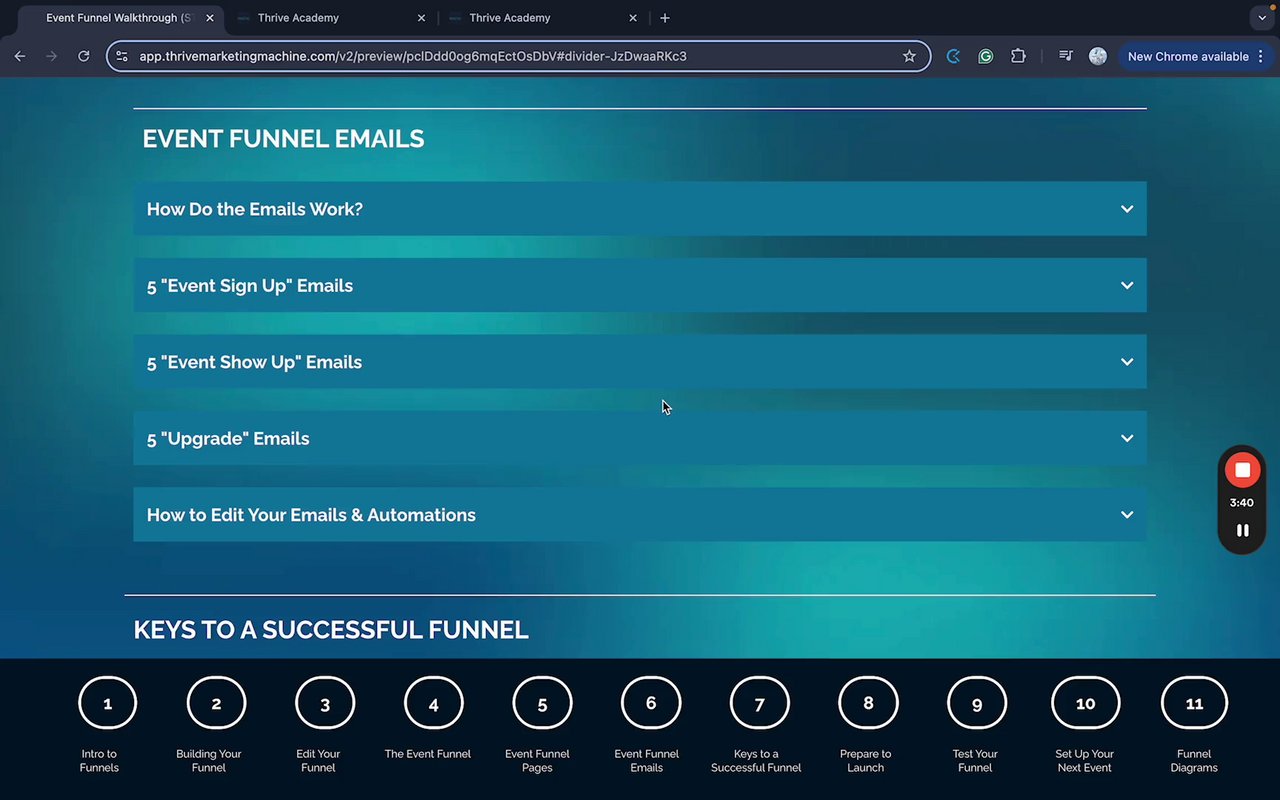This screenshot has height=800, width=1280.
Task: Open site information icon in address bar
Action: coord(122,57)
